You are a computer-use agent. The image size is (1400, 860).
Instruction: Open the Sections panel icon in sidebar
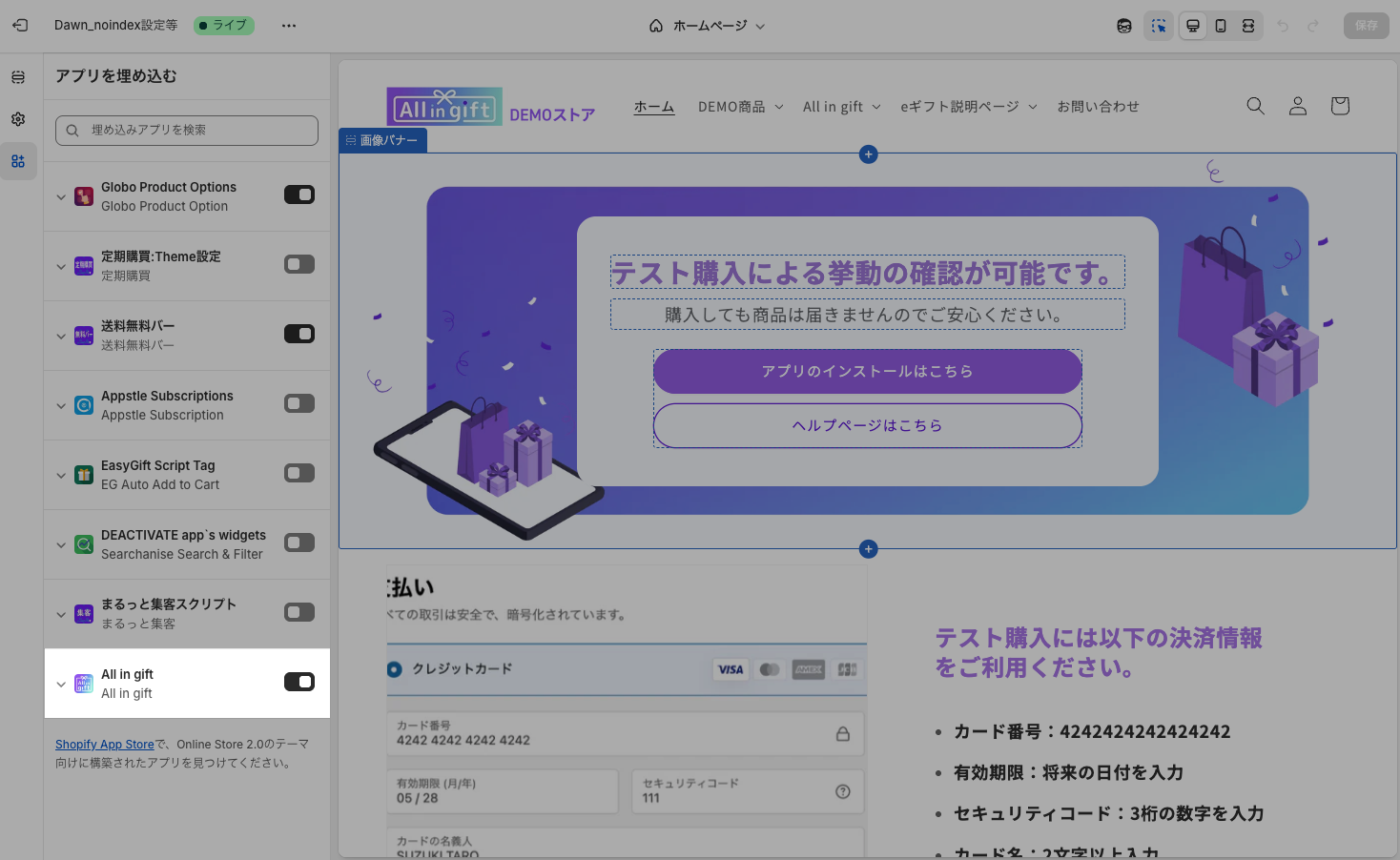[x=18, y=77]
